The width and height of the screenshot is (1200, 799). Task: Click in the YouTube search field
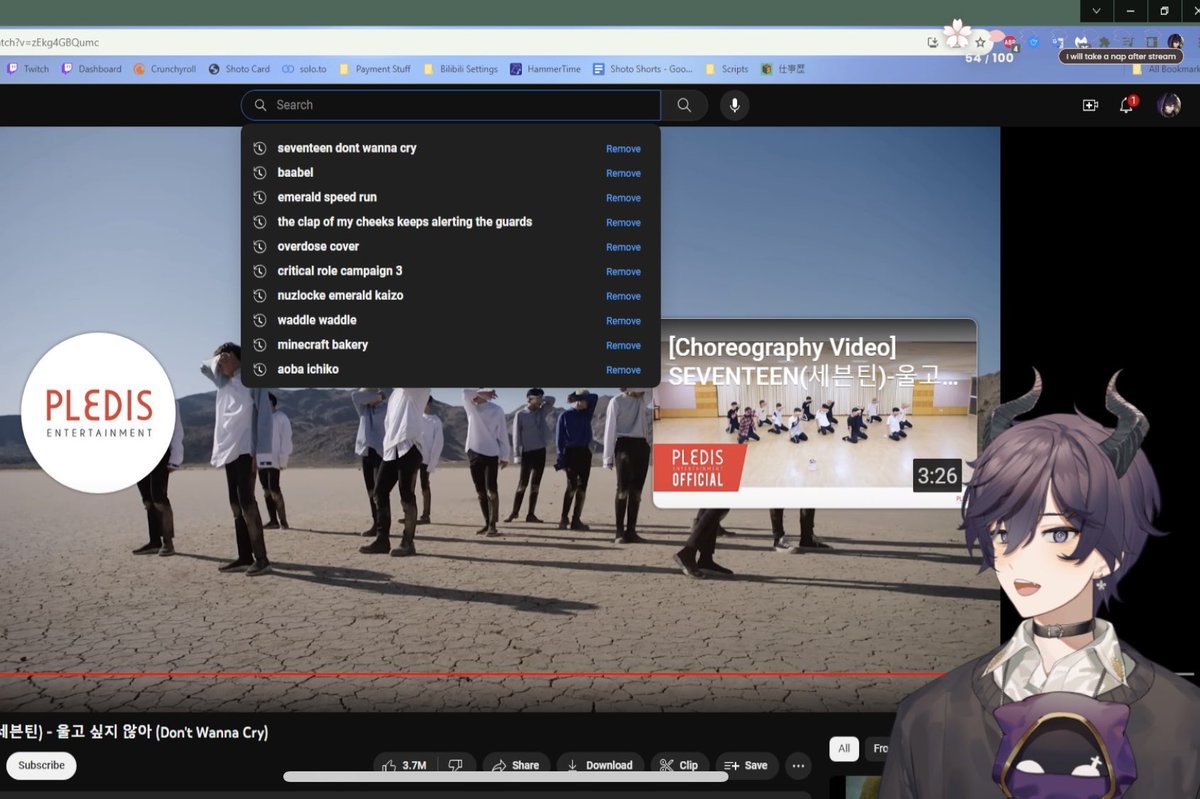tap(451, 105)
